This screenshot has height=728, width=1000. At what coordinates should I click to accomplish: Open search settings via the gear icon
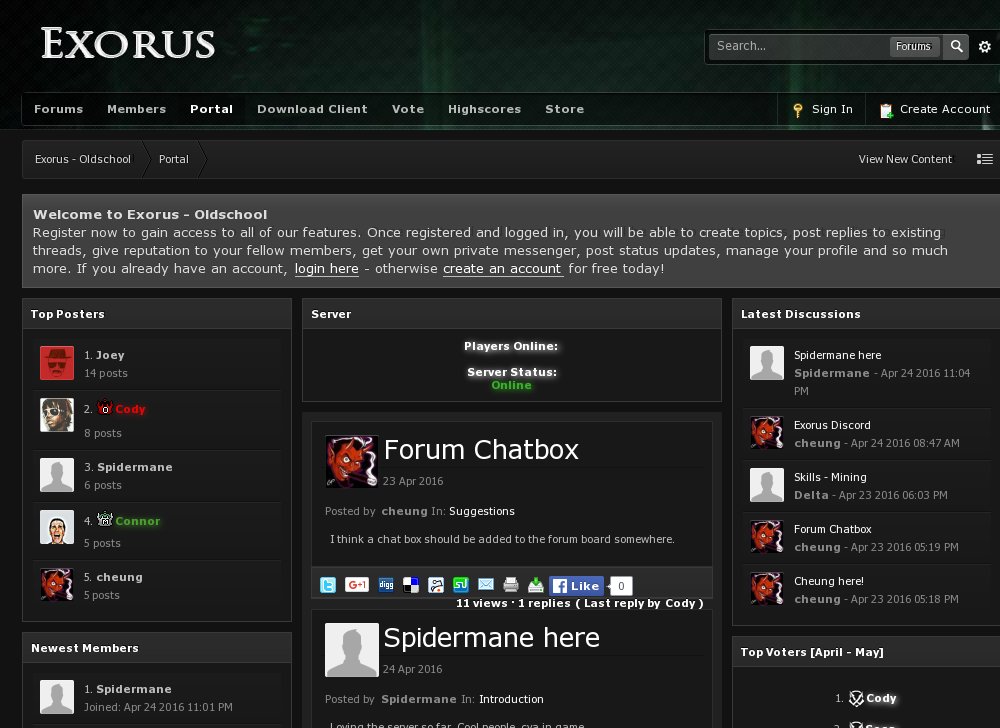(x=984, y=46)
